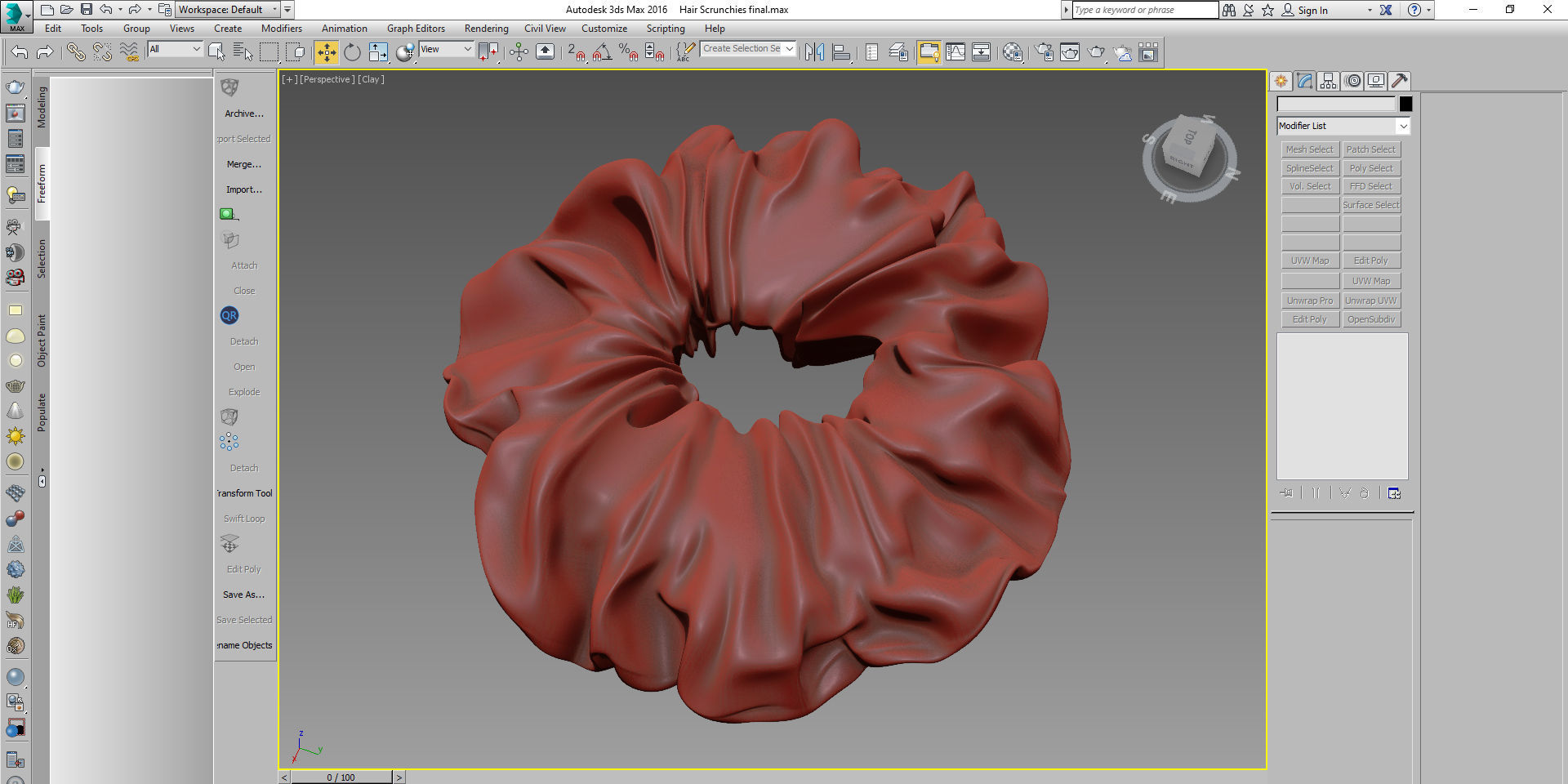
Task: Activate Select and Link tool
Action: 76,52
